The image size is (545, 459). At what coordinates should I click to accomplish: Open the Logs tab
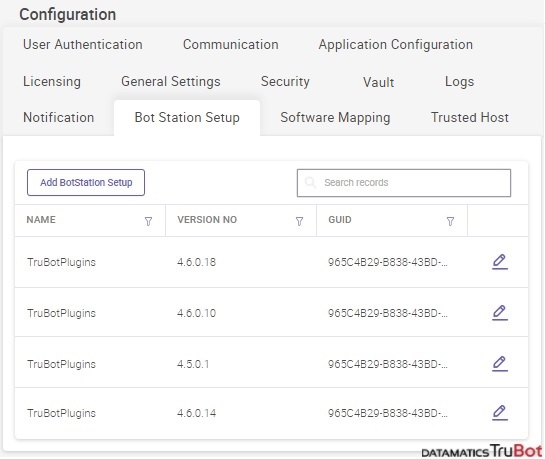[x=459, y=81]
